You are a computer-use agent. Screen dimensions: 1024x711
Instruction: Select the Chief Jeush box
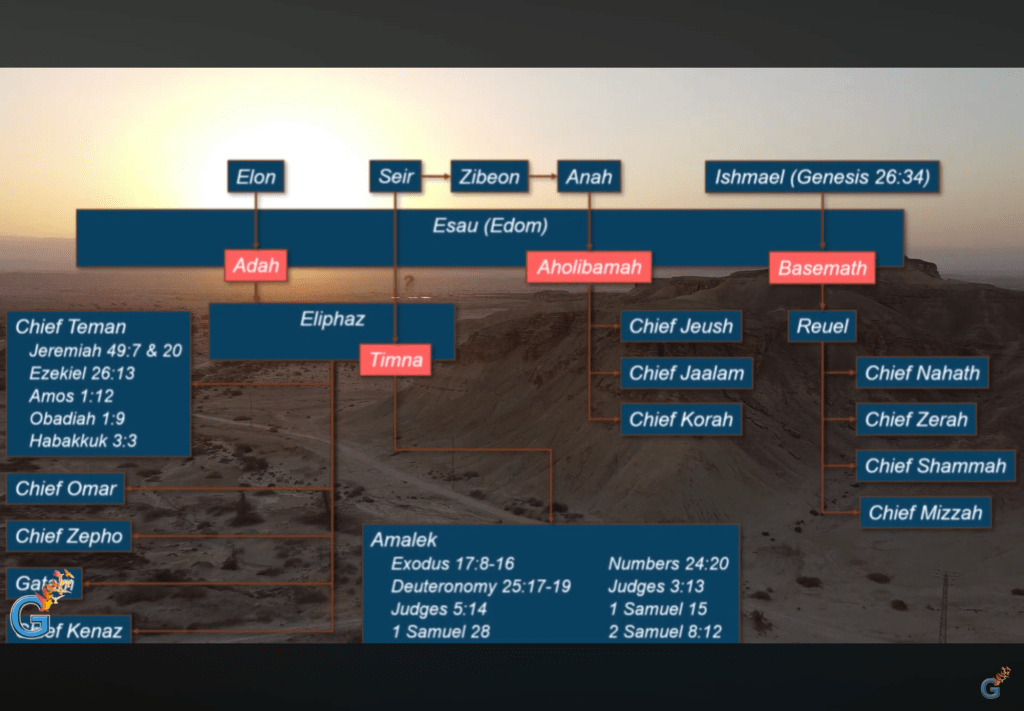click(x=680, y=326)
